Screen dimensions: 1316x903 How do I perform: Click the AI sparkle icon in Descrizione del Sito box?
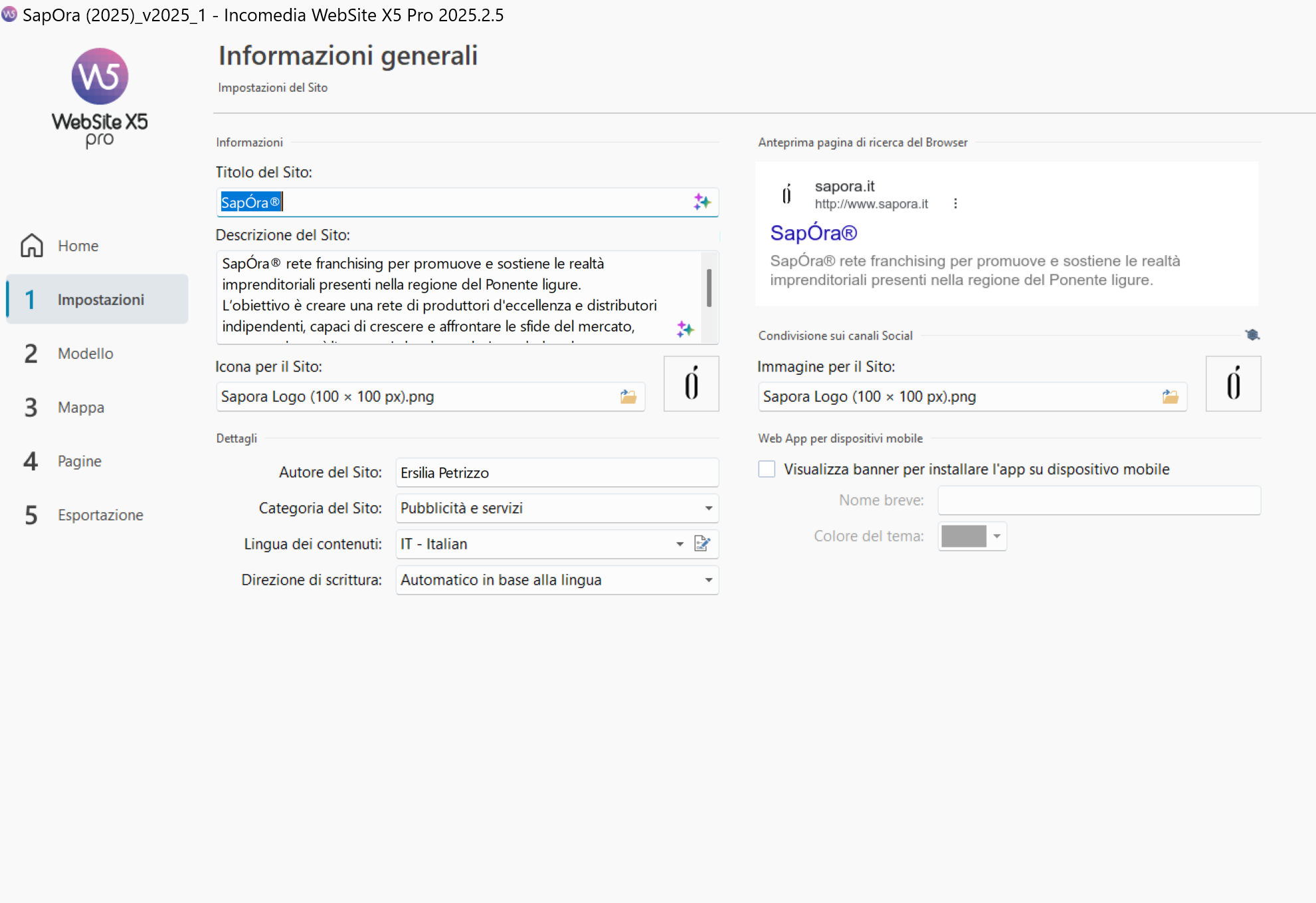(x=685, y=329)
